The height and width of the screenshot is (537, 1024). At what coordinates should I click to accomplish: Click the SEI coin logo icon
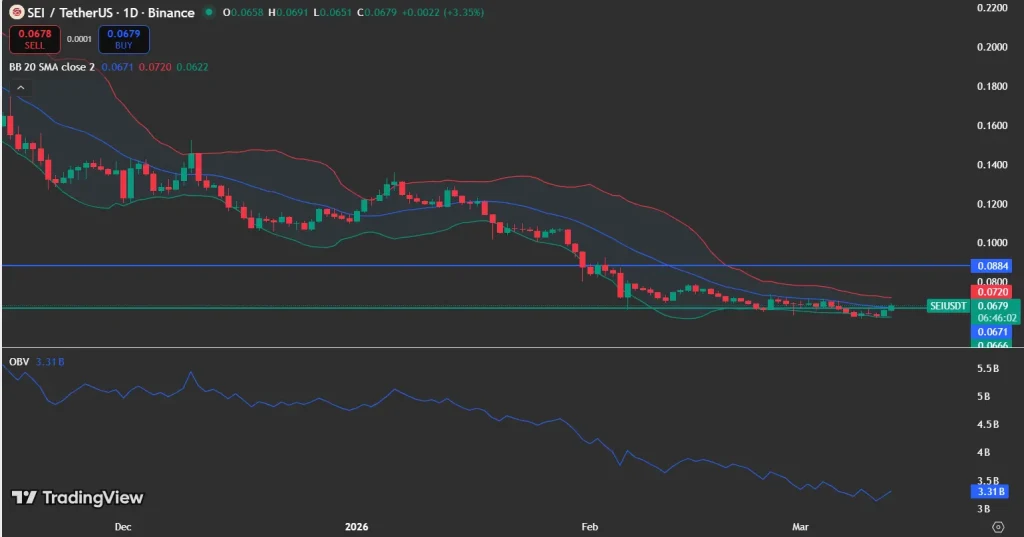click(x=16, y=12)
